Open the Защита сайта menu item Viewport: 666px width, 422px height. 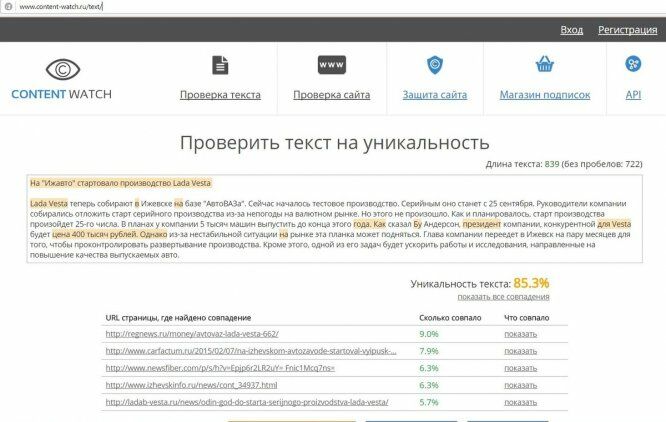(x=435, y=95)
